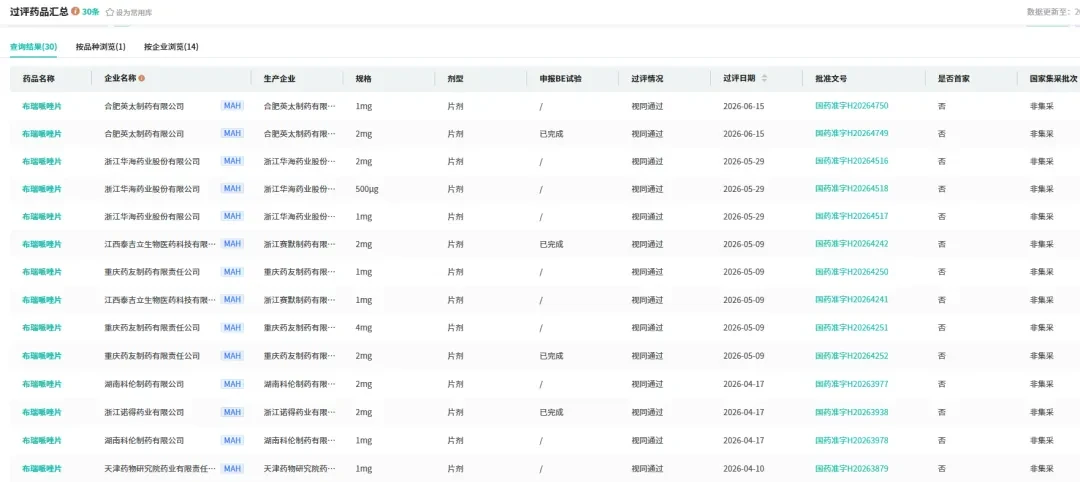Switch to 按品种浏览(1) tab
Image resolution: width=1080 pixels, height=482 pixels.
tap(101, 47)
